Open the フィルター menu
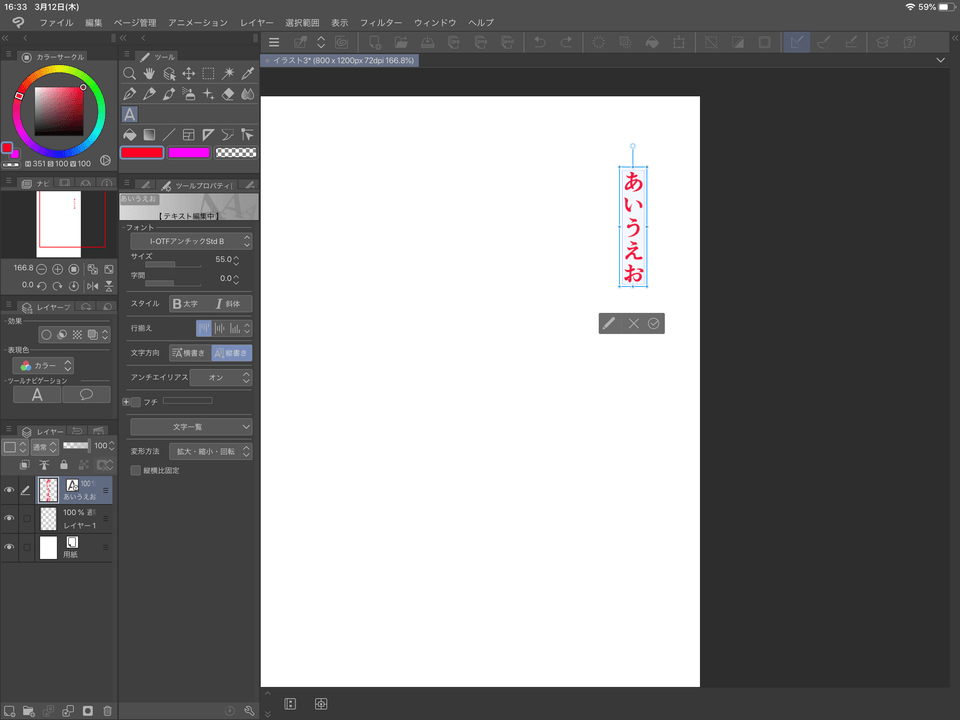The width and height of the screenshot is (960, 720). [x=380, y=22]
